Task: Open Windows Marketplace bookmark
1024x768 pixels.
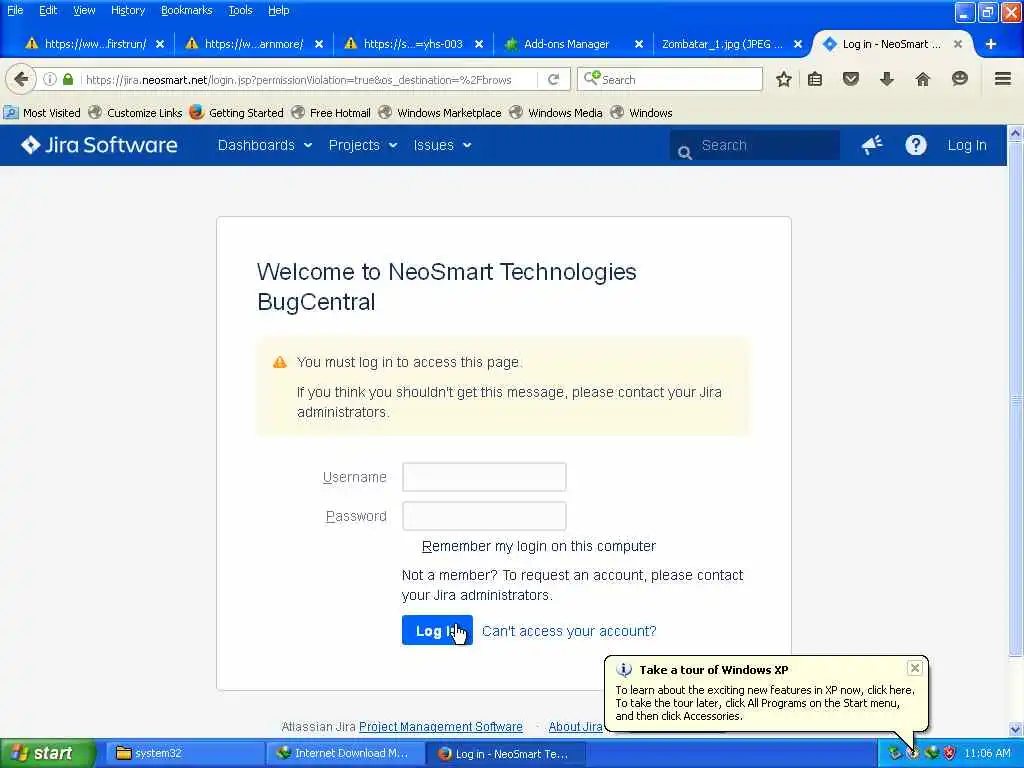Action: click(440, 112)
